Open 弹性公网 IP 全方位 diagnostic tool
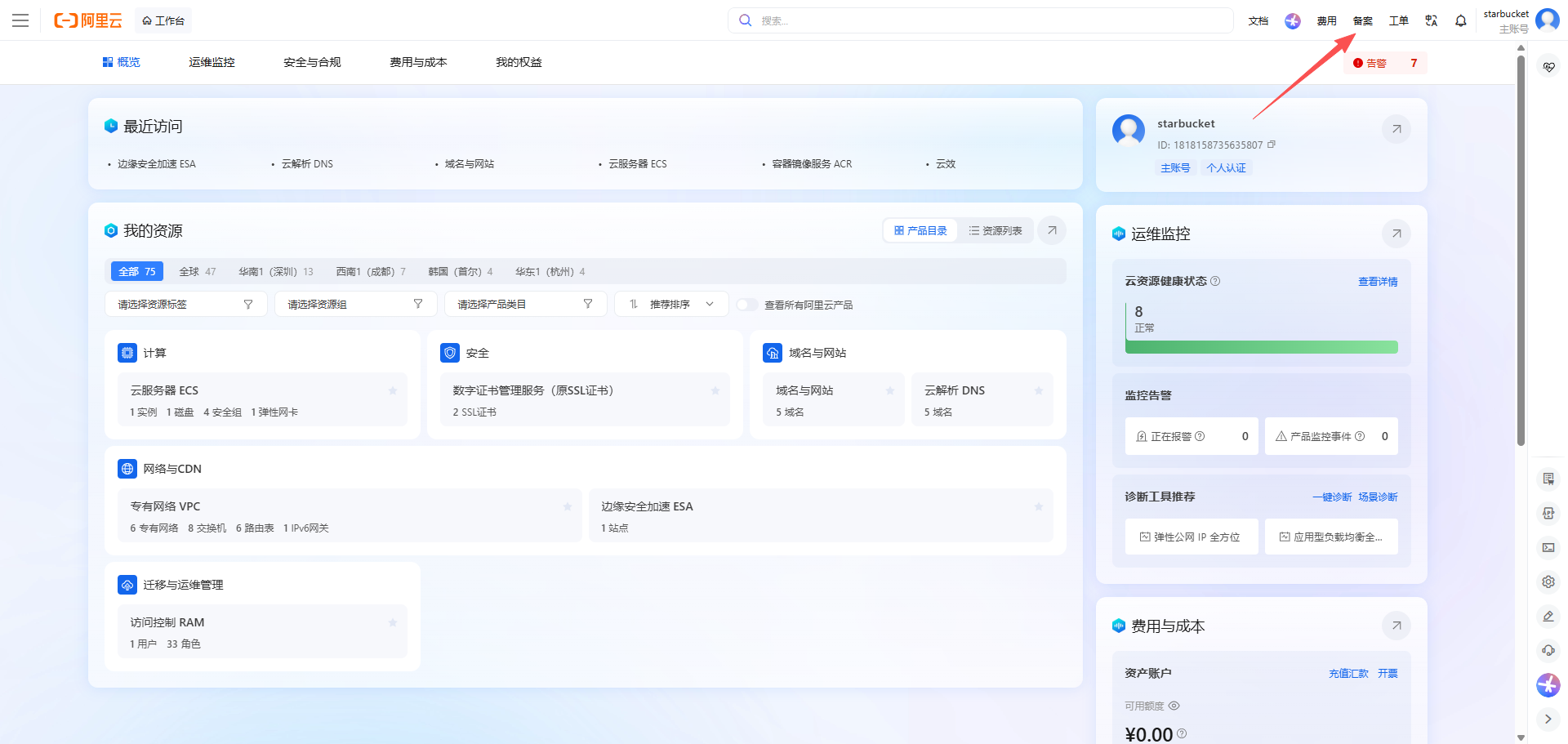1568x744 pixels. tap(1192, 537)
